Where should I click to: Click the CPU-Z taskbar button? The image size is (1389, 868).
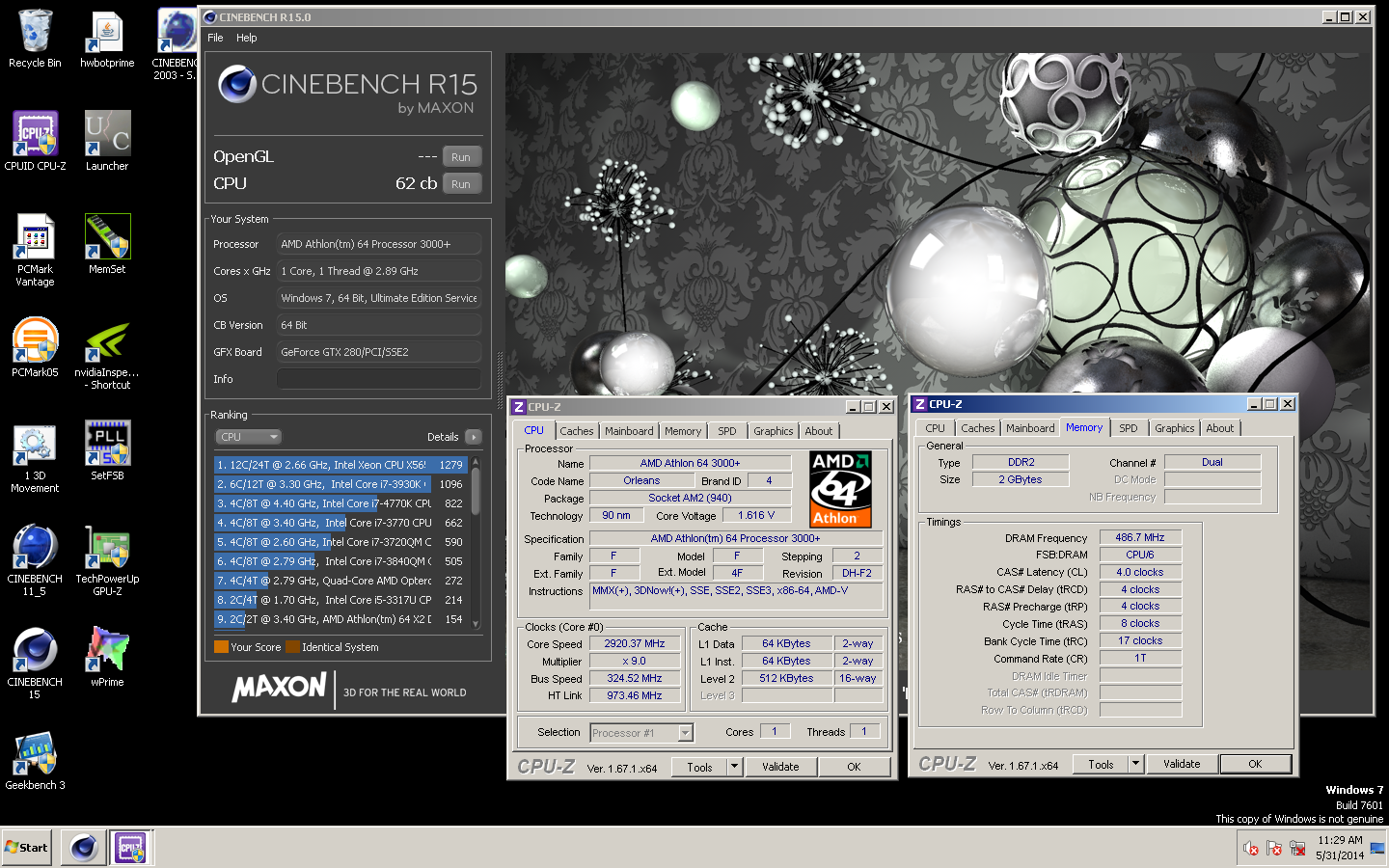(x=130, y=848)
